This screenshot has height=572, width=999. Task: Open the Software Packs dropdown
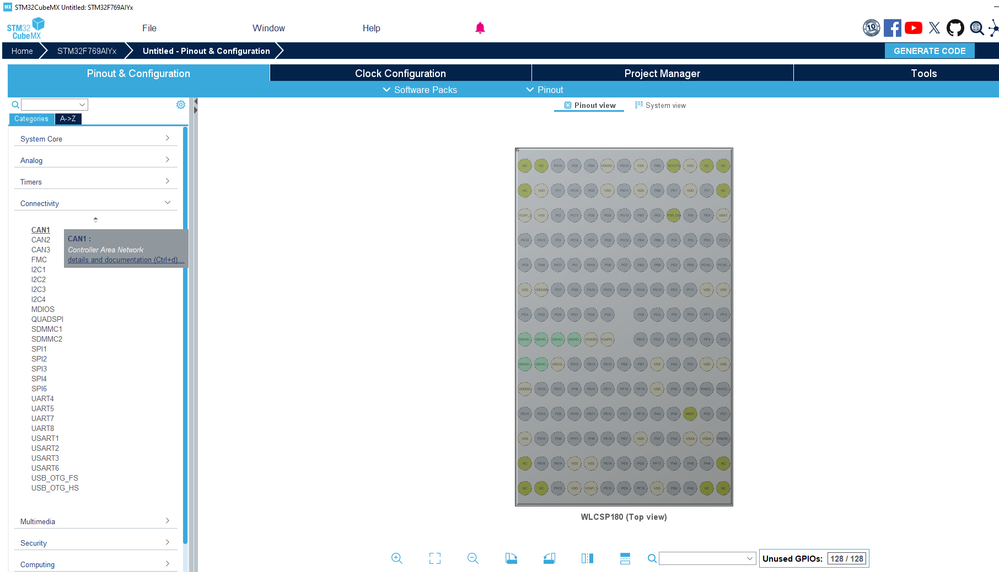coord(420,90)
